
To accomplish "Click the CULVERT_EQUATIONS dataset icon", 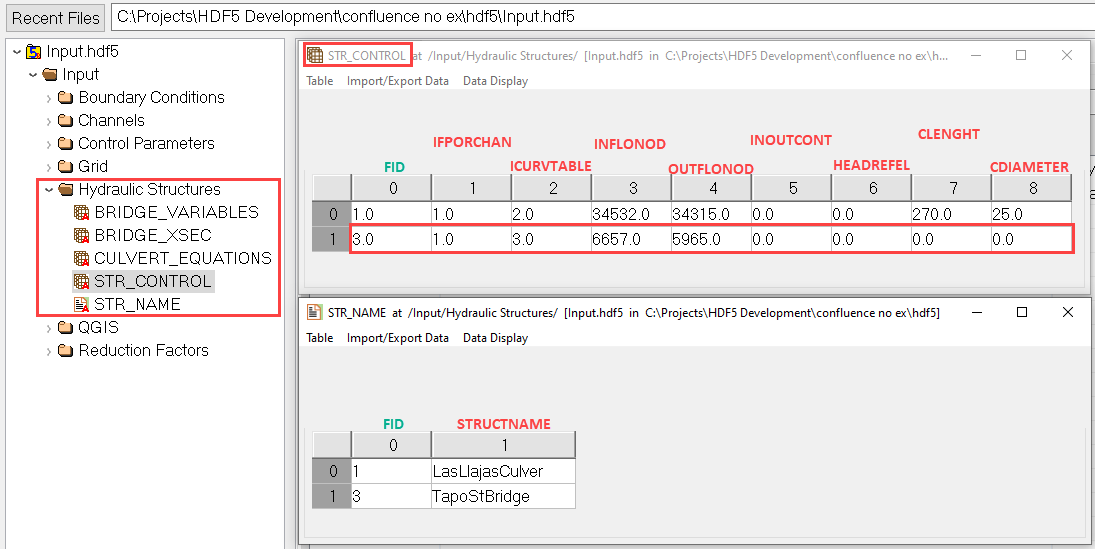I will click(82, 258).
